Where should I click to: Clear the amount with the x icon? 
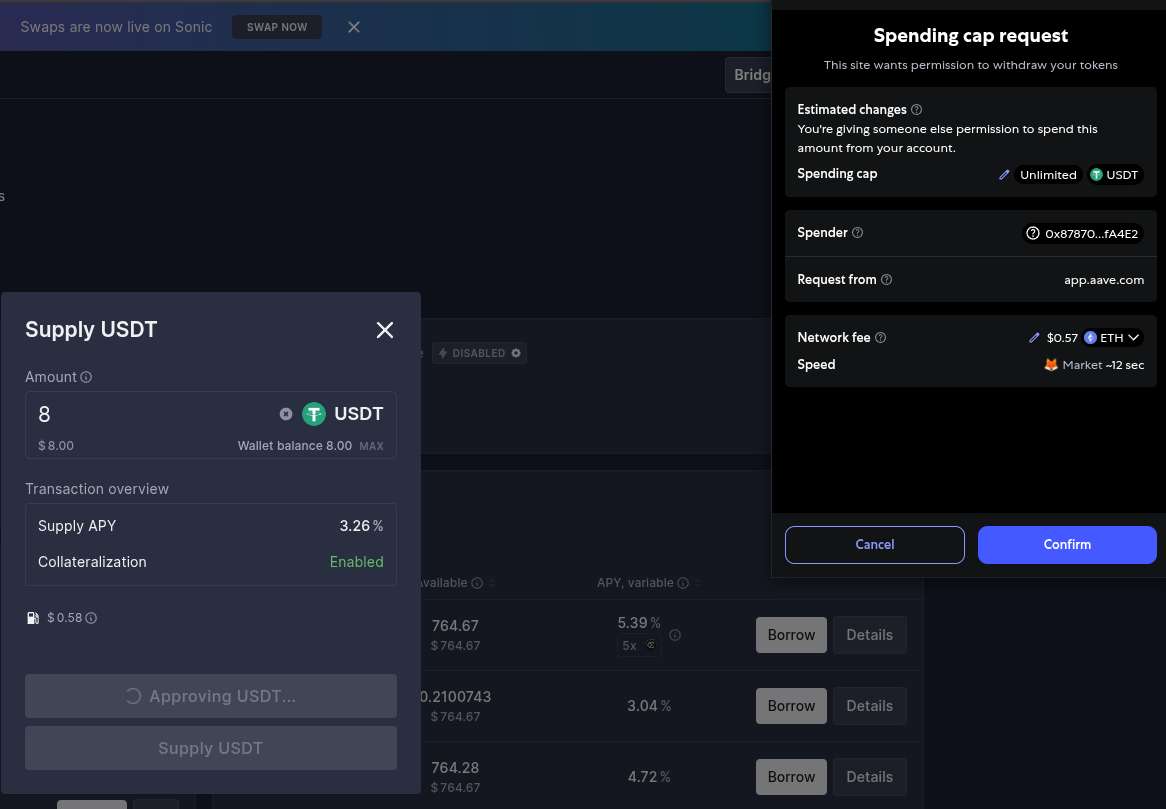click(x=286, y=414)
